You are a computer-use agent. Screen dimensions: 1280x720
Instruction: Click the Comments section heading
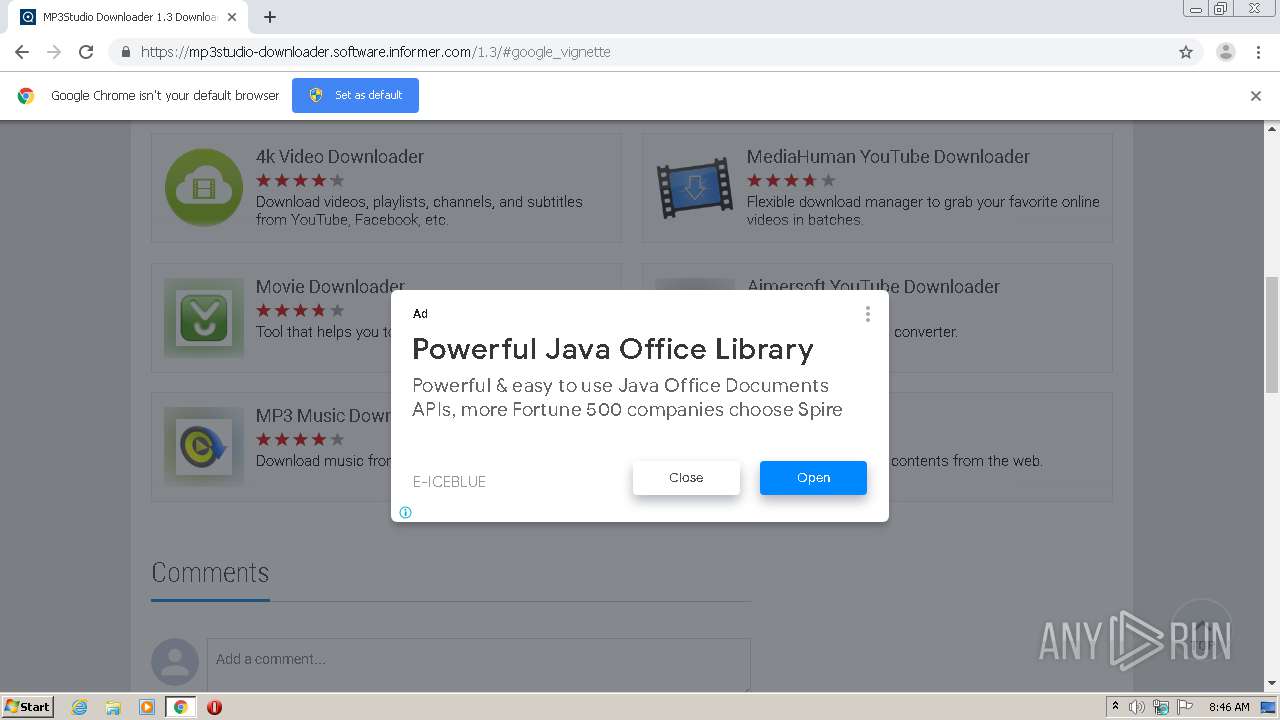click(x=210, y=572)
